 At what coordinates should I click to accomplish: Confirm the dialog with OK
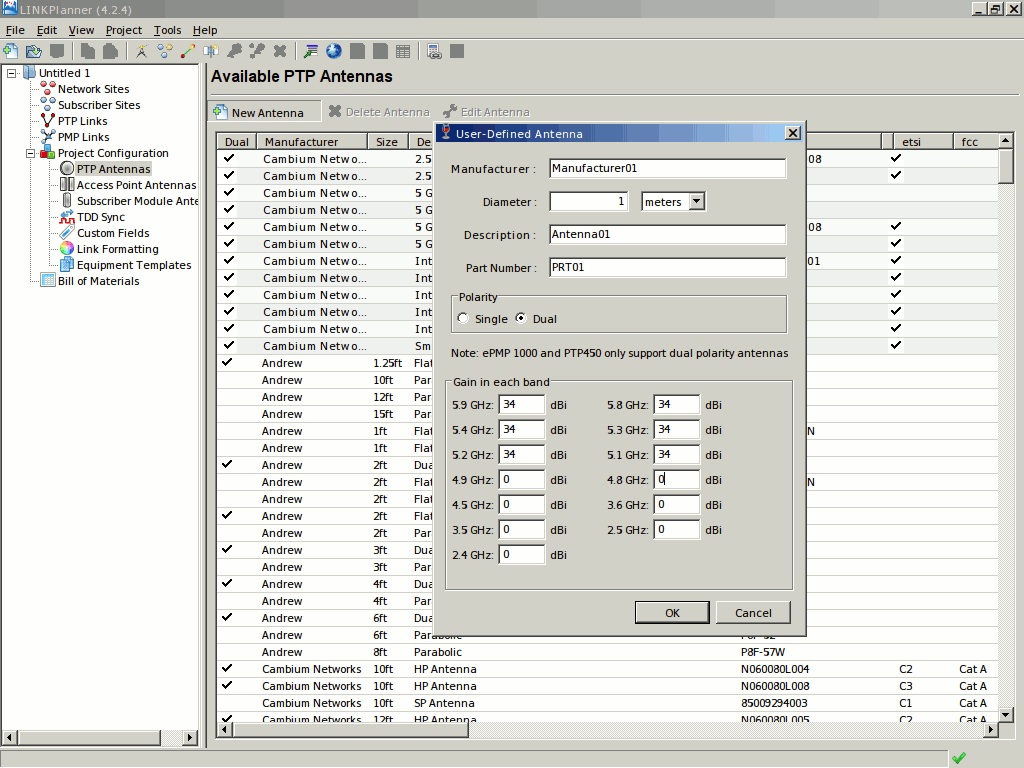point(672,613)
